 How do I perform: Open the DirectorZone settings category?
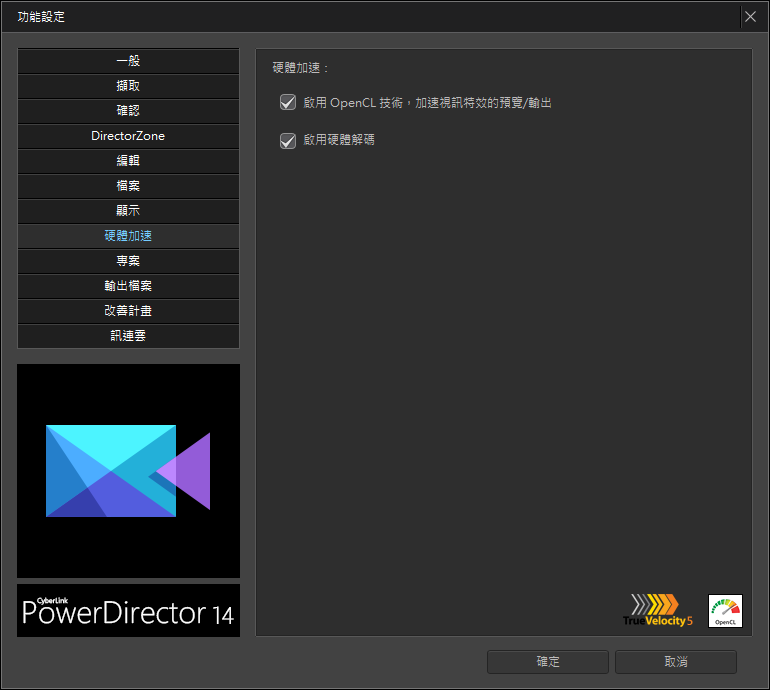(x=128, y=136)
